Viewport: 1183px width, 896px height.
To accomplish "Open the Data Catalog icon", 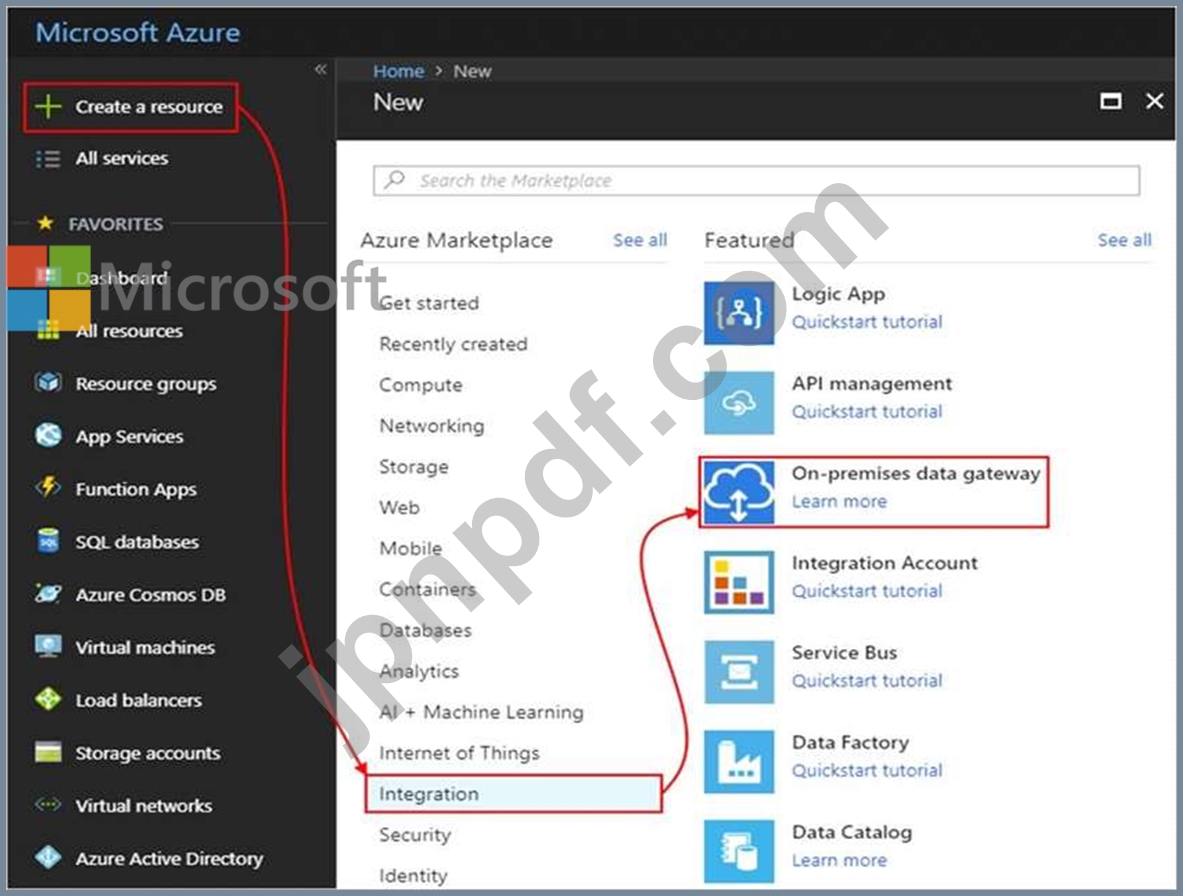I will click(739, 851).
